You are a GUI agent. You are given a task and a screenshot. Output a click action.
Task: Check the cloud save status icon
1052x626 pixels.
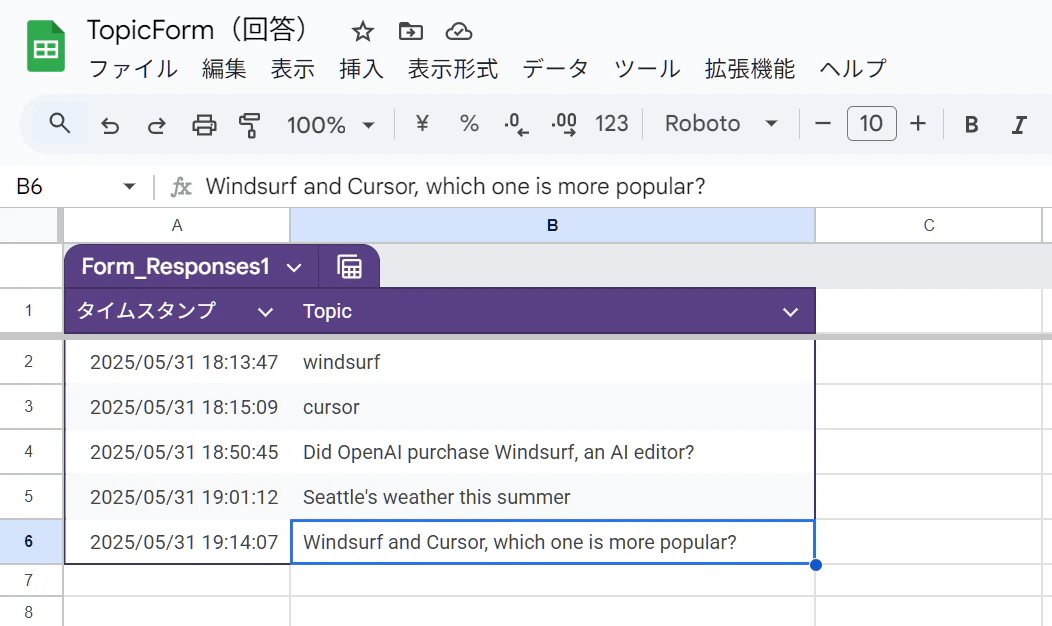click(x=459, y=31)
